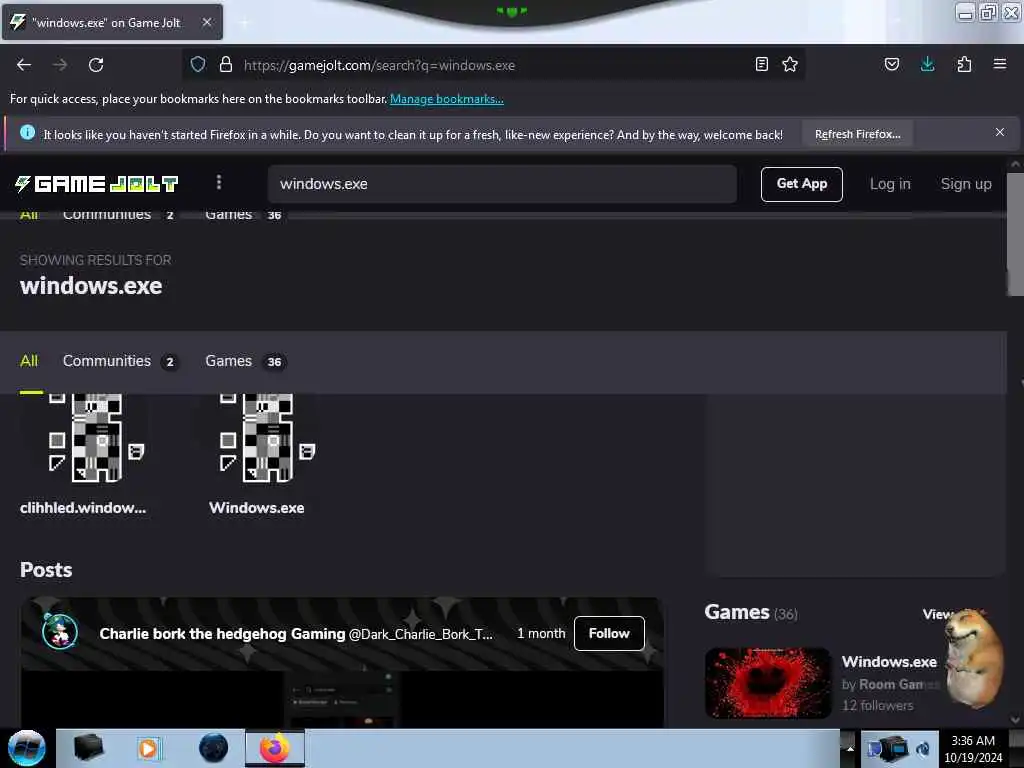Viewport: 1024px width, 768px height.
Task: Dismiss the Firefox refresh notification bar
Action: pos(999,133)
